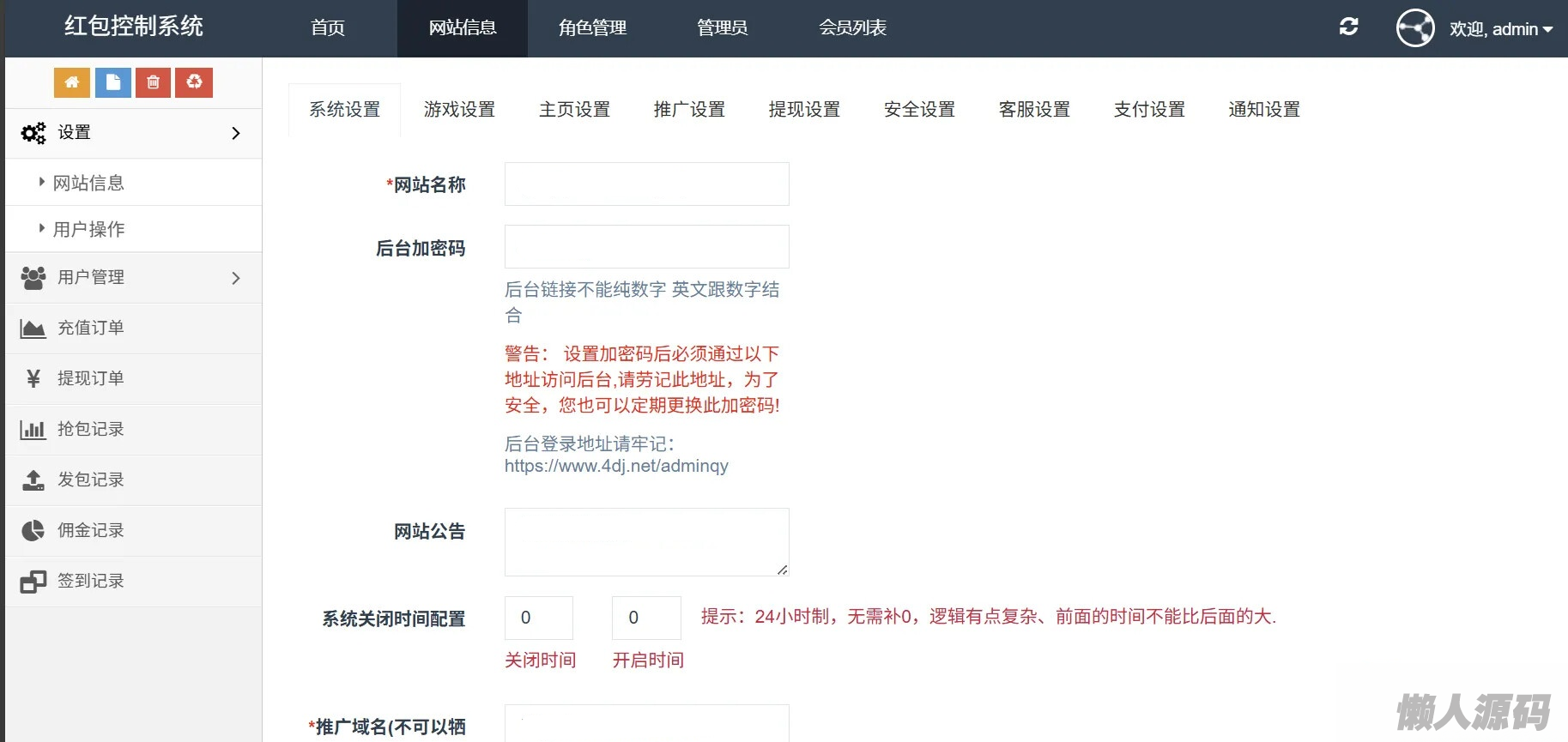Click the blue document shortcut button
Image resolution: width=1568 pixels, height=742 pixels.
(113, 82)
